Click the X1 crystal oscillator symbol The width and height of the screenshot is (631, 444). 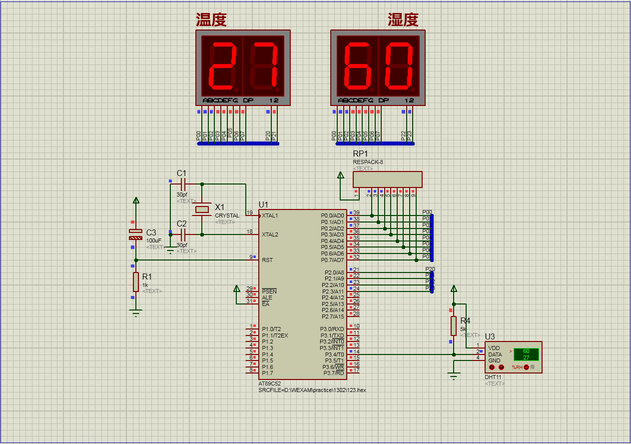point(203,210)
